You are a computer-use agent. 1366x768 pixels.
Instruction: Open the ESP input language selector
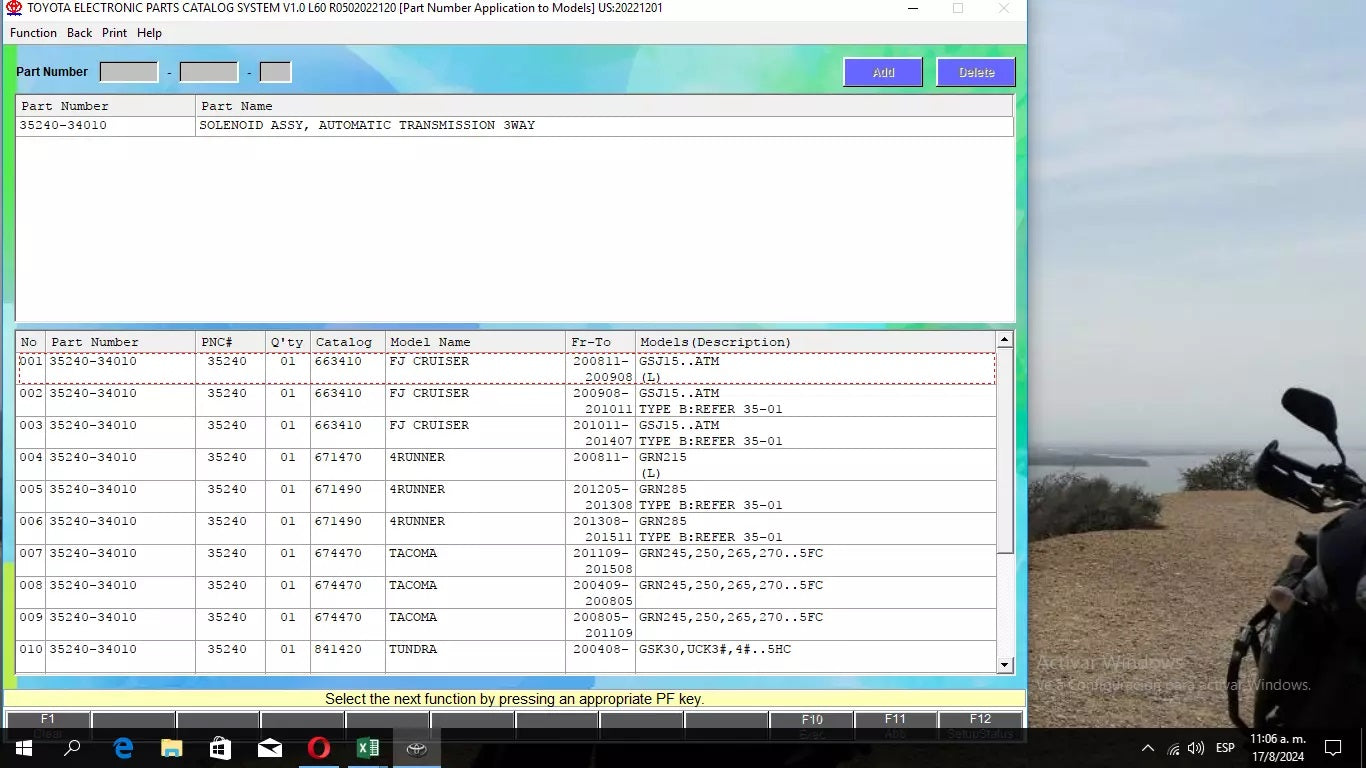coord(1225,748)
